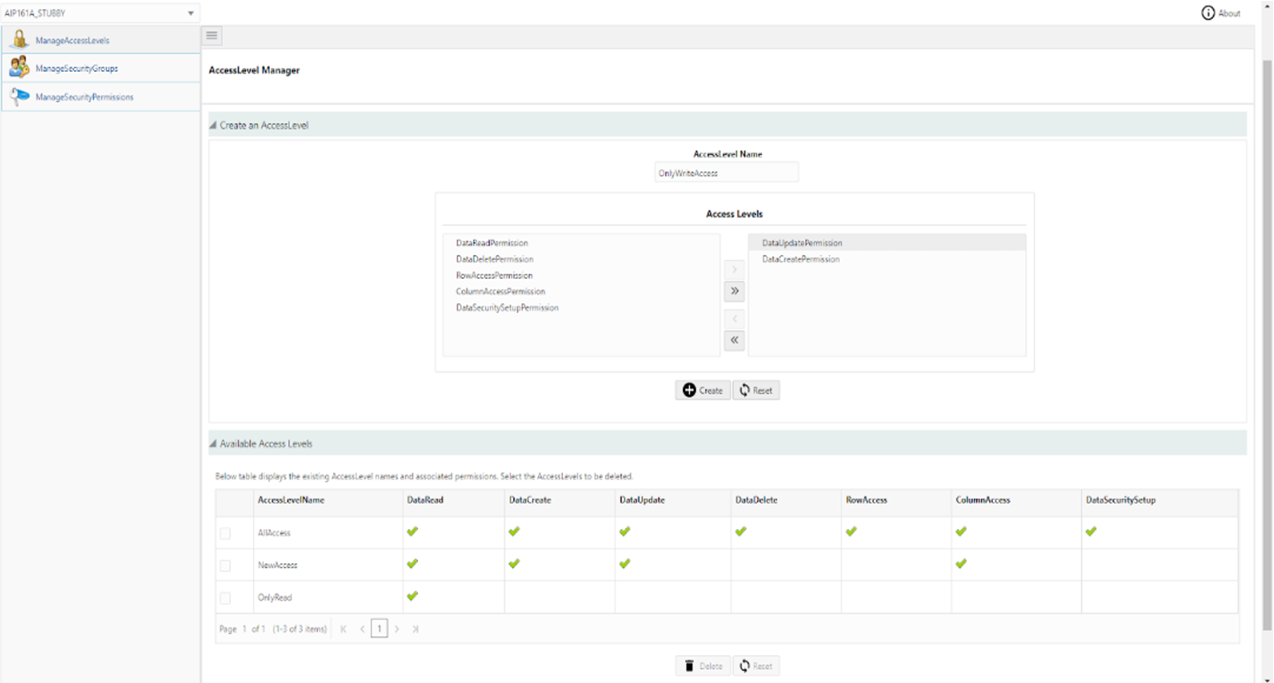Click the AccessLevel Name input field
Screen dimensions: 1274x683
tap(727, 172)
